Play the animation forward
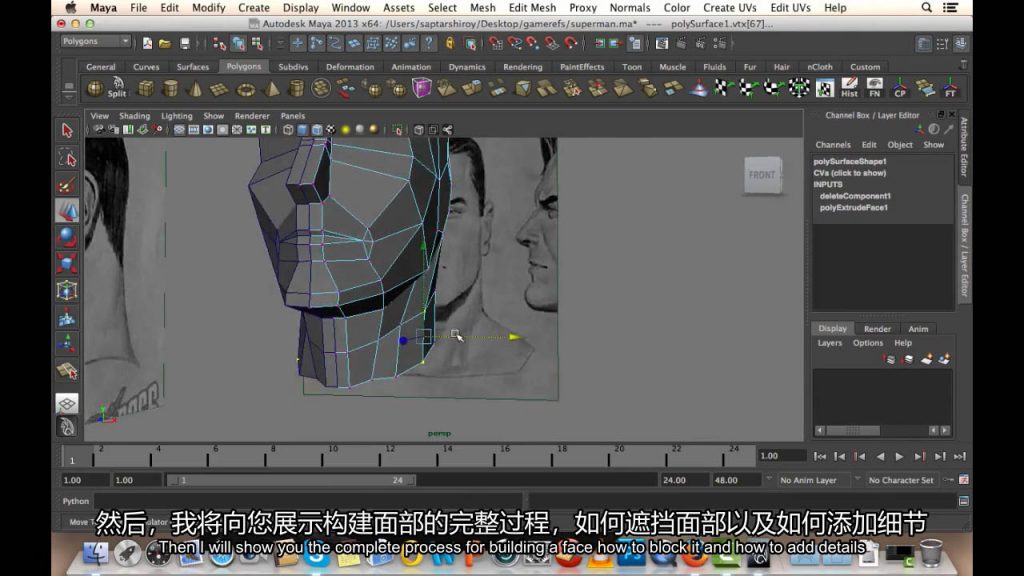The width and height of the screenshot is (1024, 576). click(899, 456)
